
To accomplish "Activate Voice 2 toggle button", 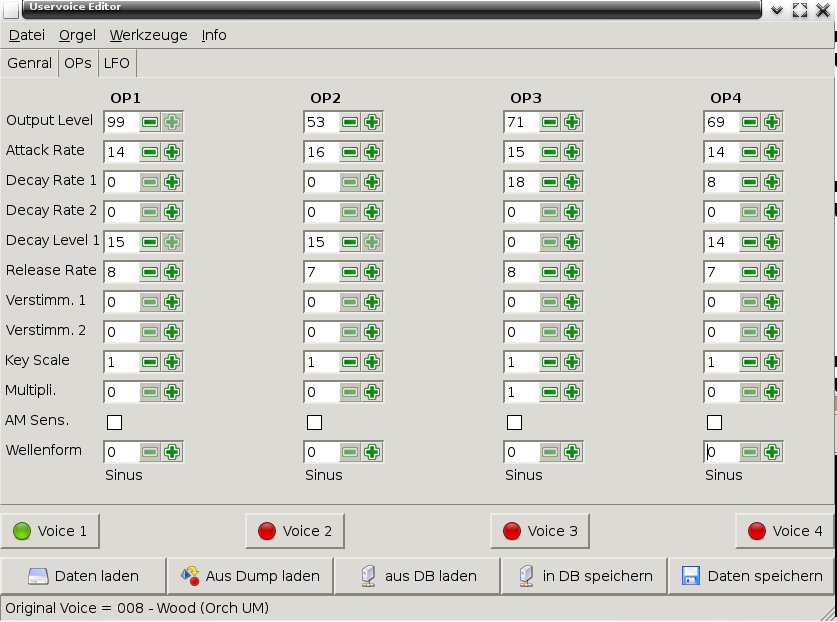I will point(295,531).
